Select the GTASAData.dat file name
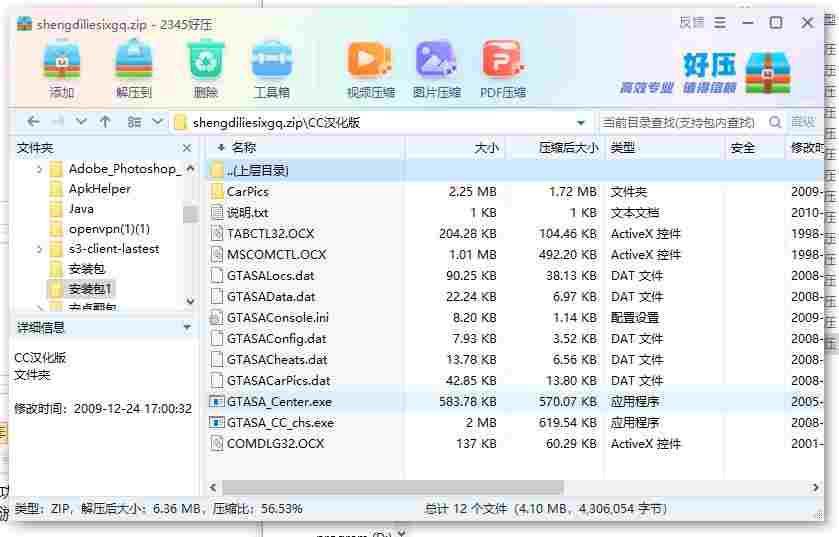 (x=271, y=296)
